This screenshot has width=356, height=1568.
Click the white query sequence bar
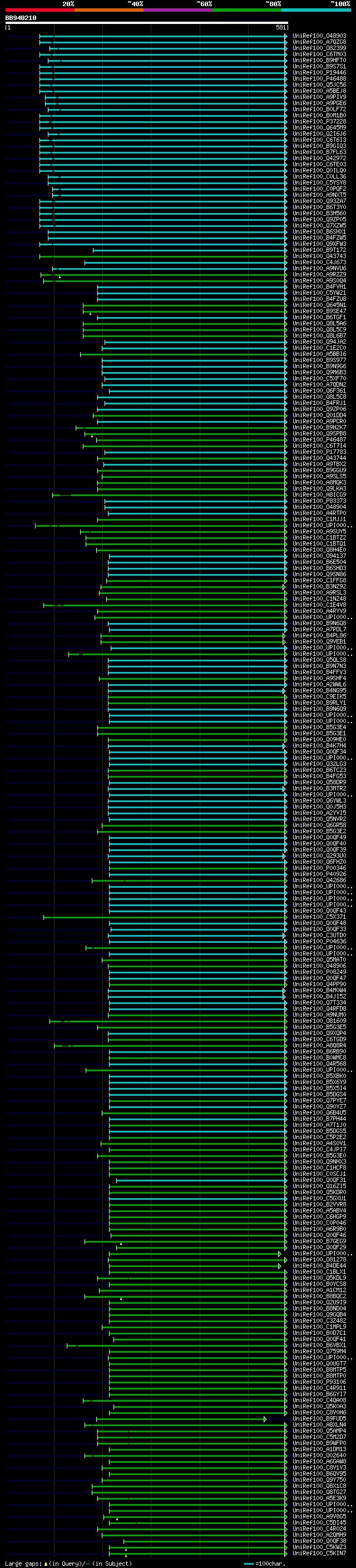[146, 22]
